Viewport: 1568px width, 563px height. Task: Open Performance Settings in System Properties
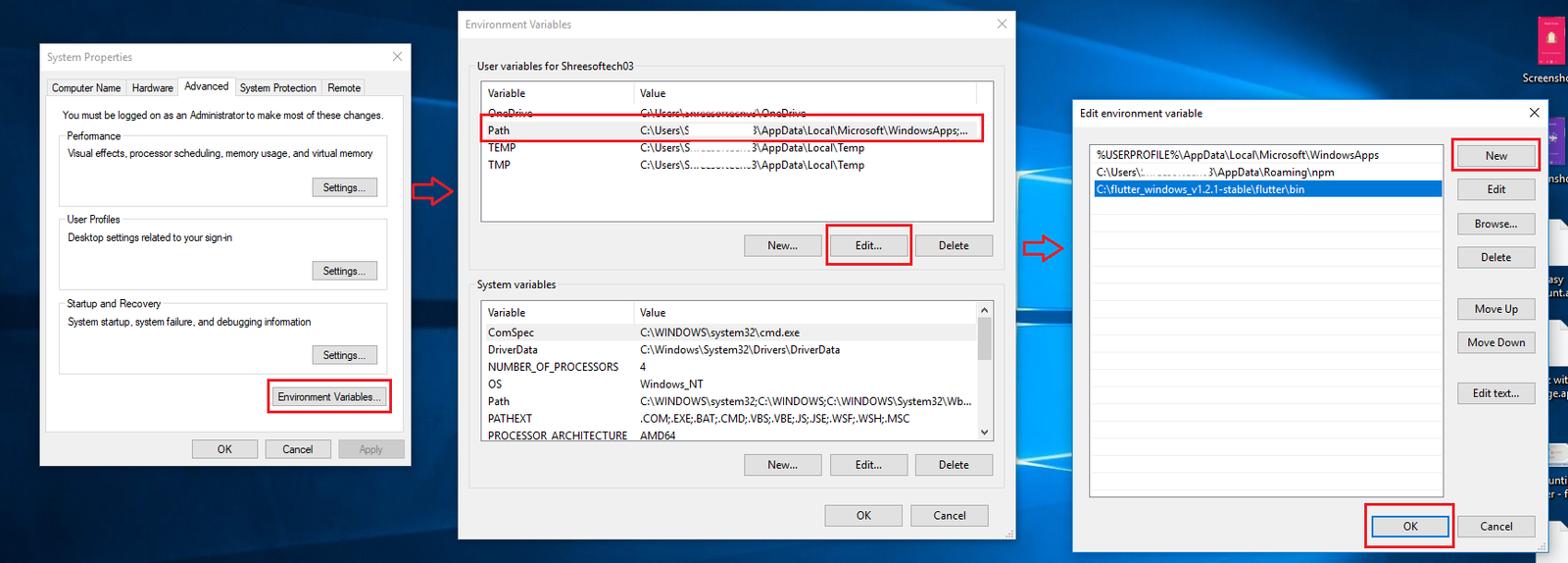[344, 187]
